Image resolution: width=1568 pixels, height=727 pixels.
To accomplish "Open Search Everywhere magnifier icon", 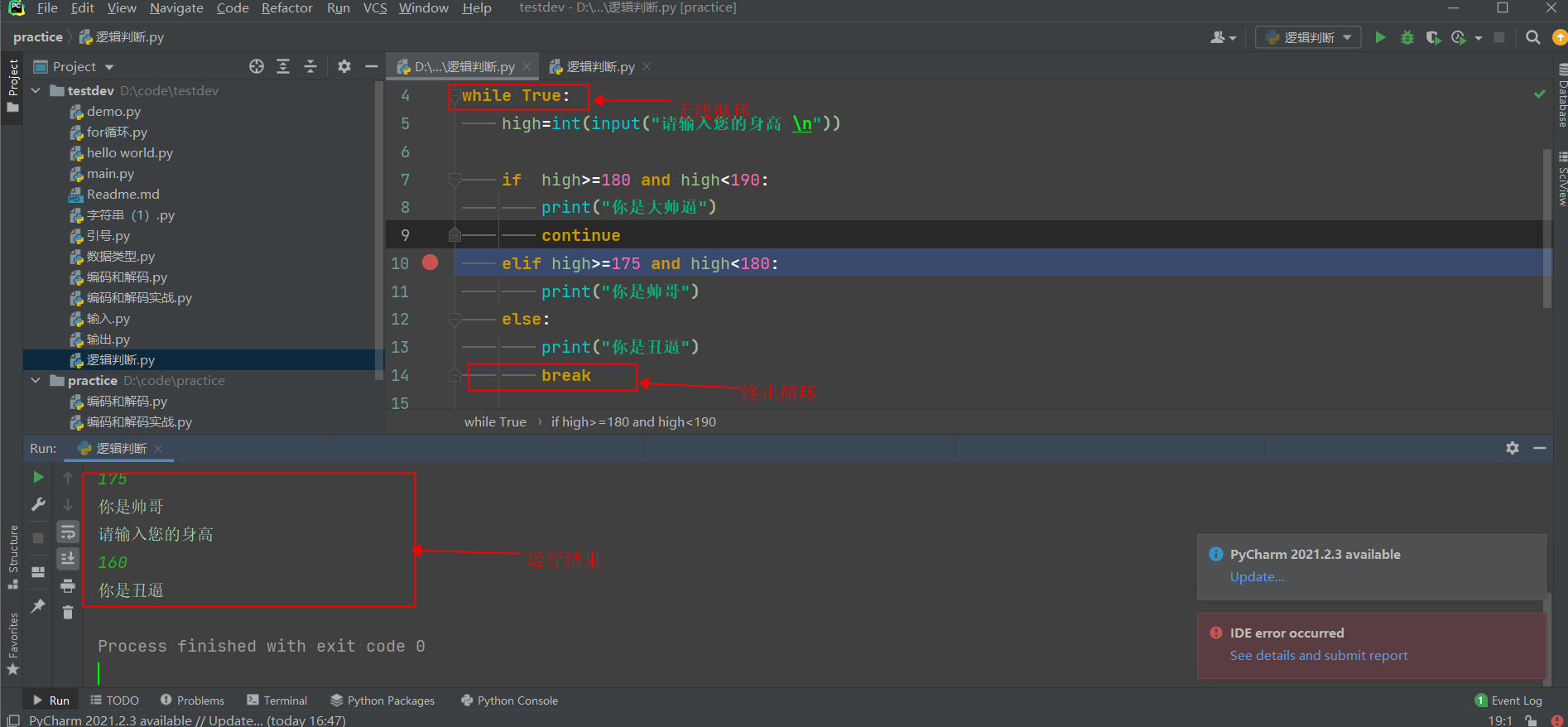I will coord(1533,37).
